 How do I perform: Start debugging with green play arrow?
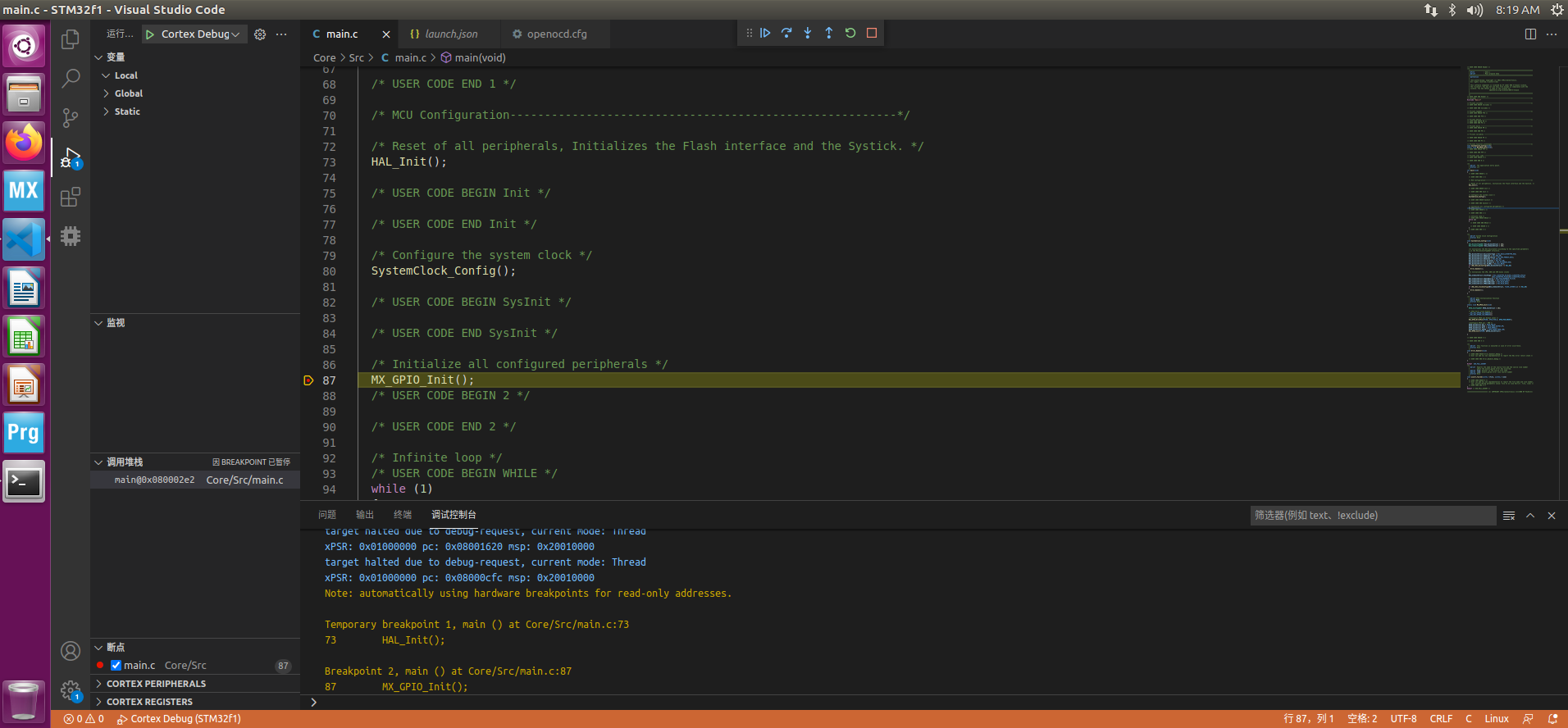tap(150, 34)
